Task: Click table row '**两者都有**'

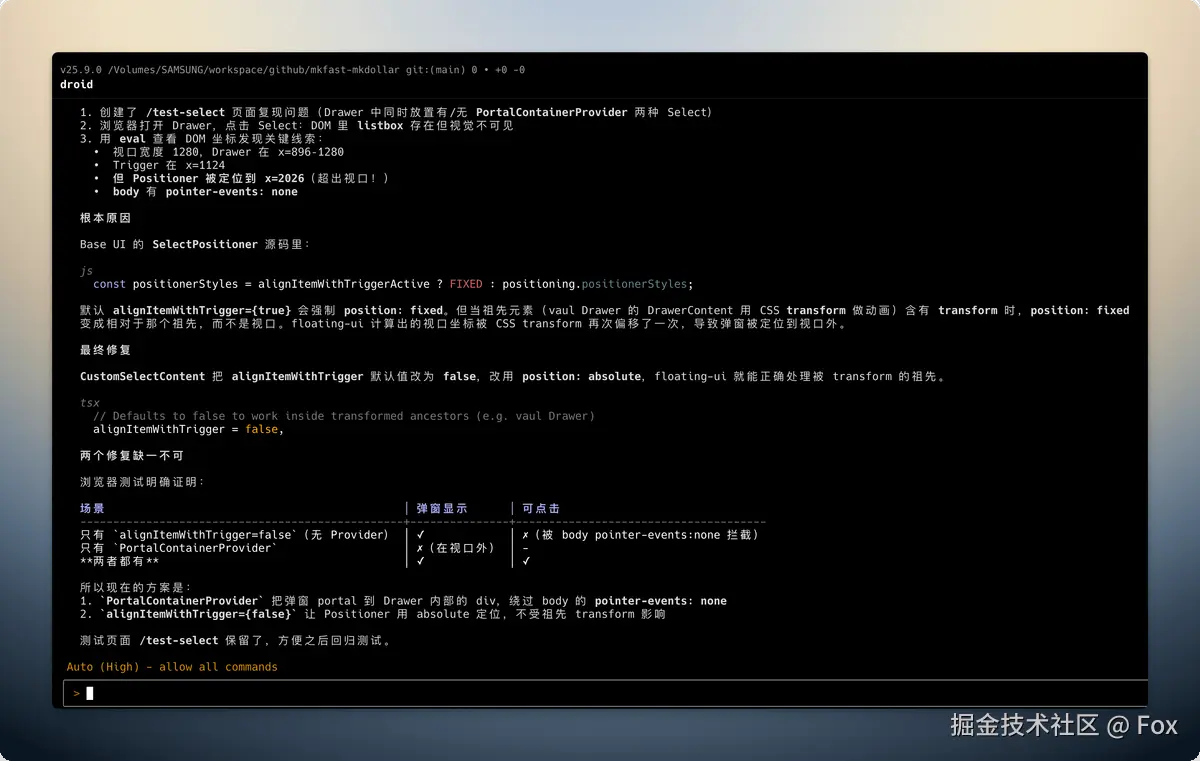Action: click(119, 561)
